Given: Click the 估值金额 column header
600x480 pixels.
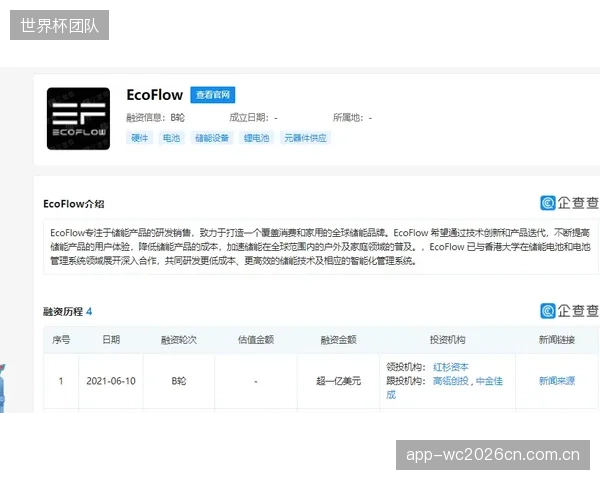Looking at the screenshot, I should pyautogui.click(x=256, y=340).
